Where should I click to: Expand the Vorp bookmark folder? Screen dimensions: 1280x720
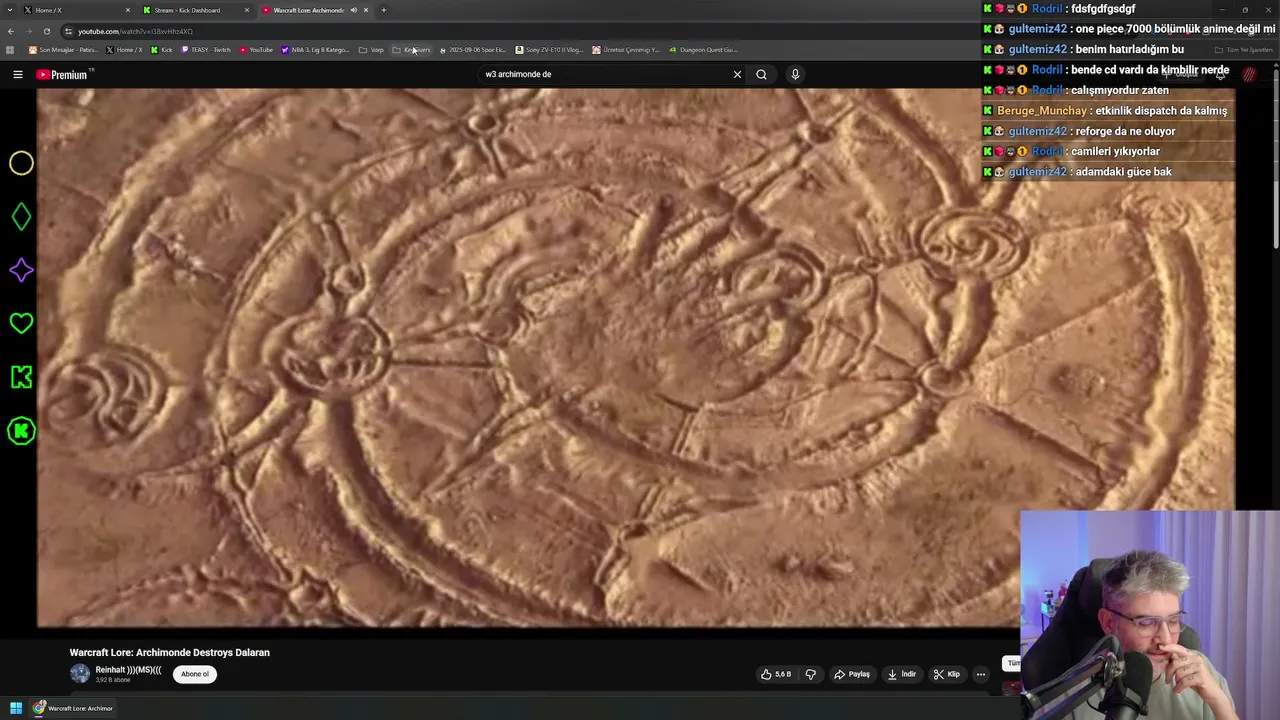(x=371, y=50)
